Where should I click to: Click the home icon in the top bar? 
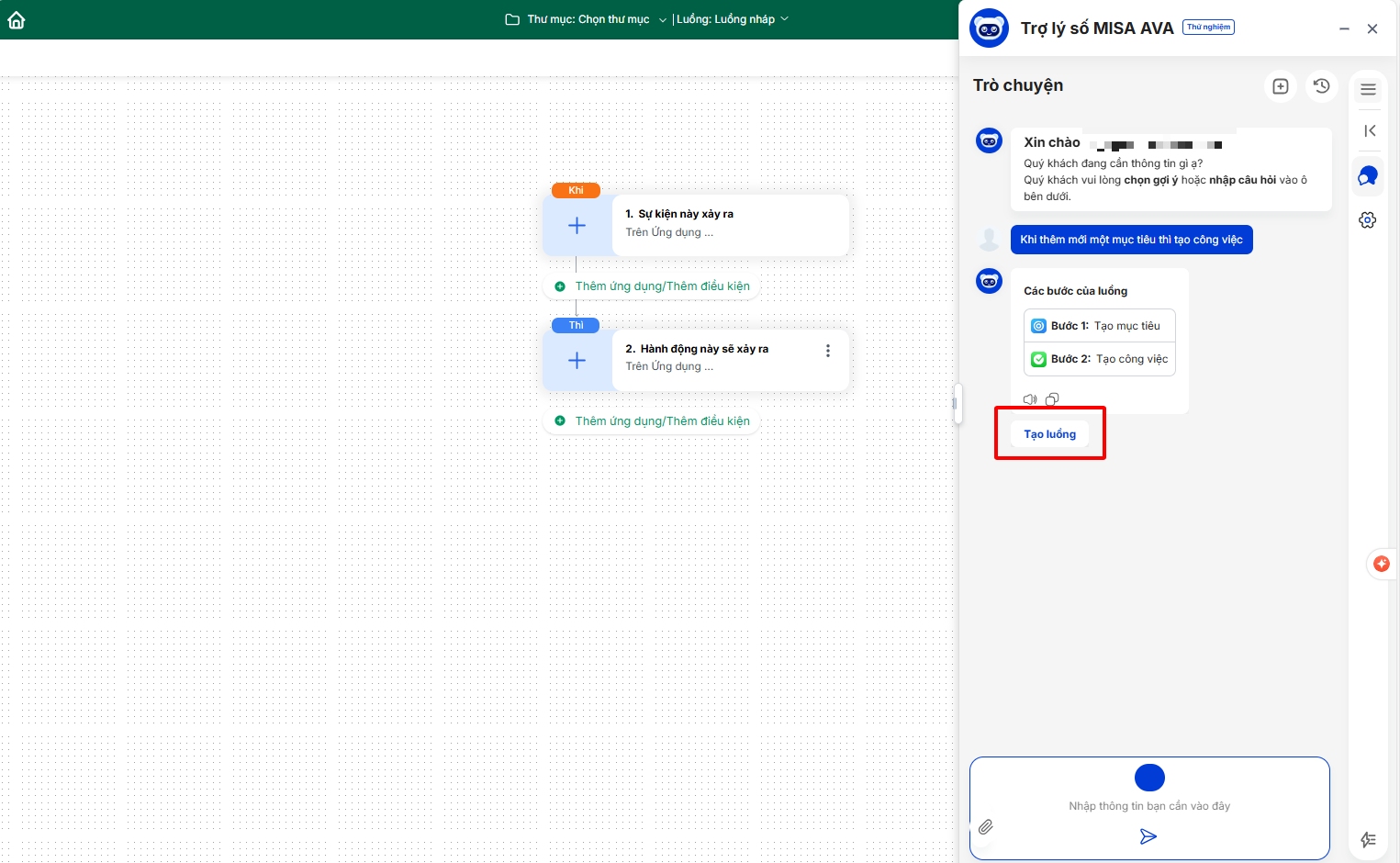[17, 20]
